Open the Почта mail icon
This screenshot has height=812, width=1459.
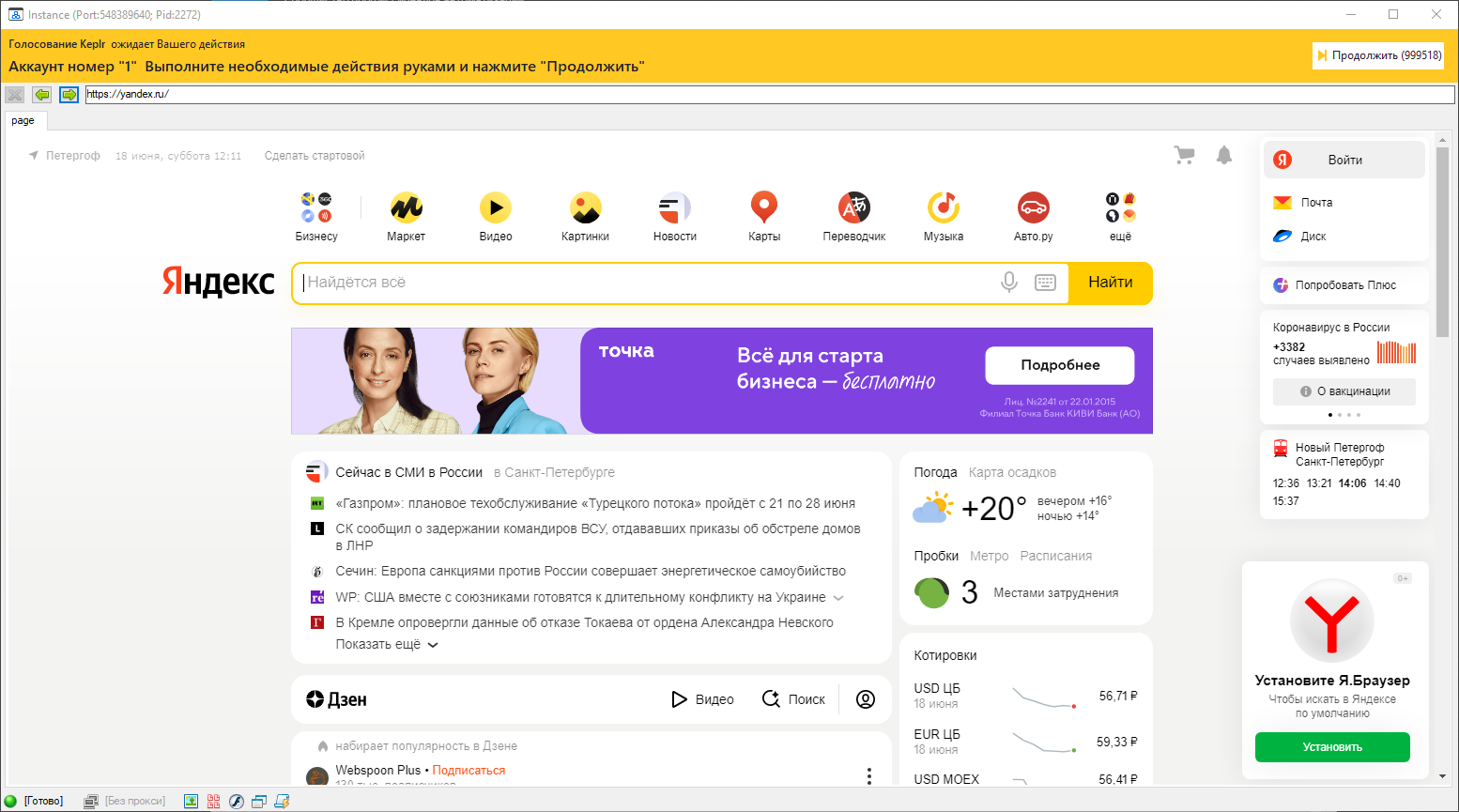click(1282, 203)
